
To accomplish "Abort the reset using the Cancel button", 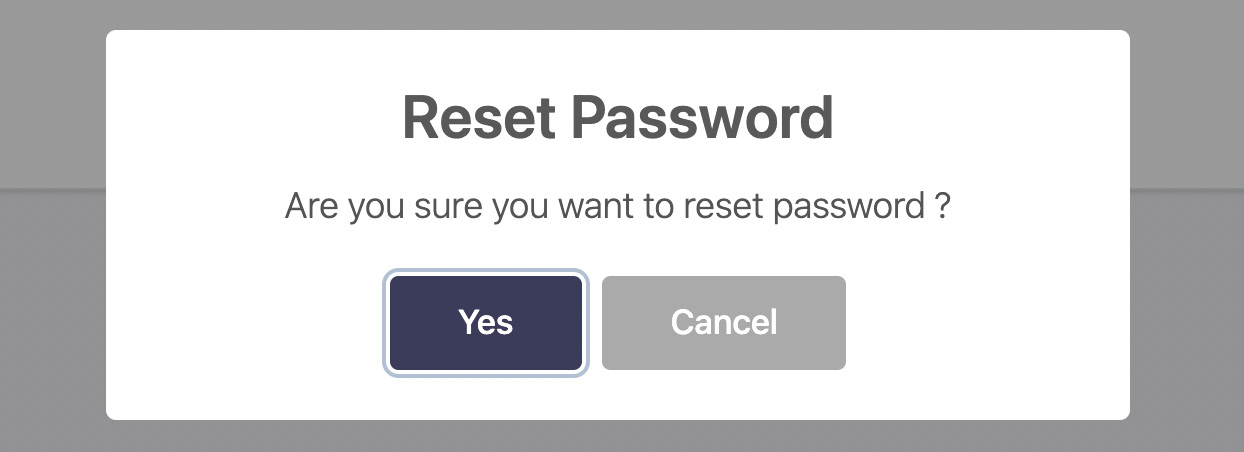I will click(724, 323).
